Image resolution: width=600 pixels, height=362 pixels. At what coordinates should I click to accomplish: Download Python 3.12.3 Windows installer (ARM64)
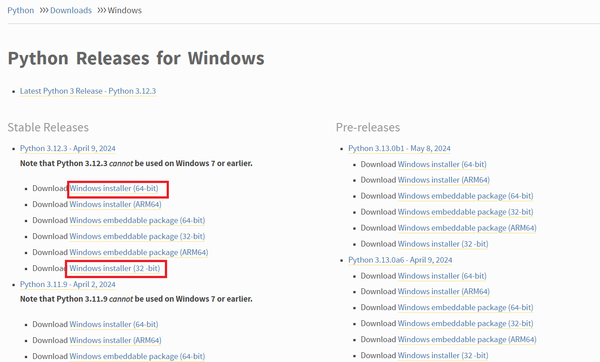pos(115,205)
